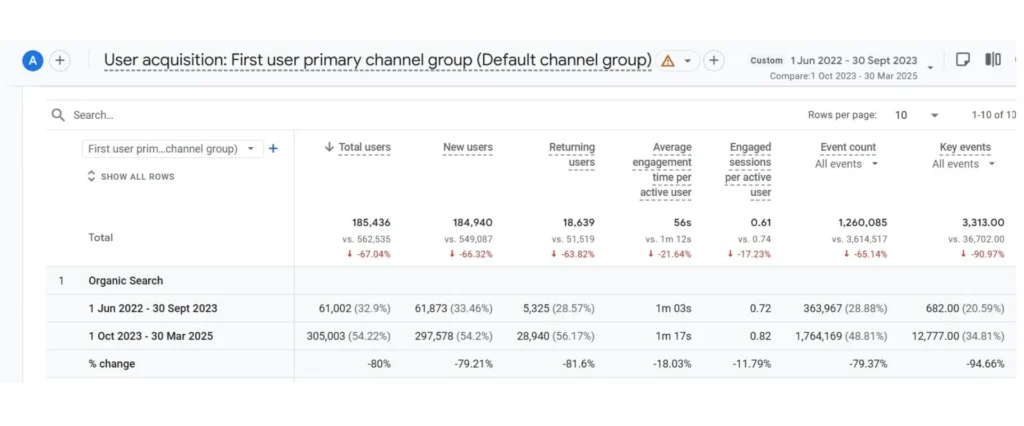
Task: Open the custom date range picker
Action: pyautogui.click(x=848, y=67)
